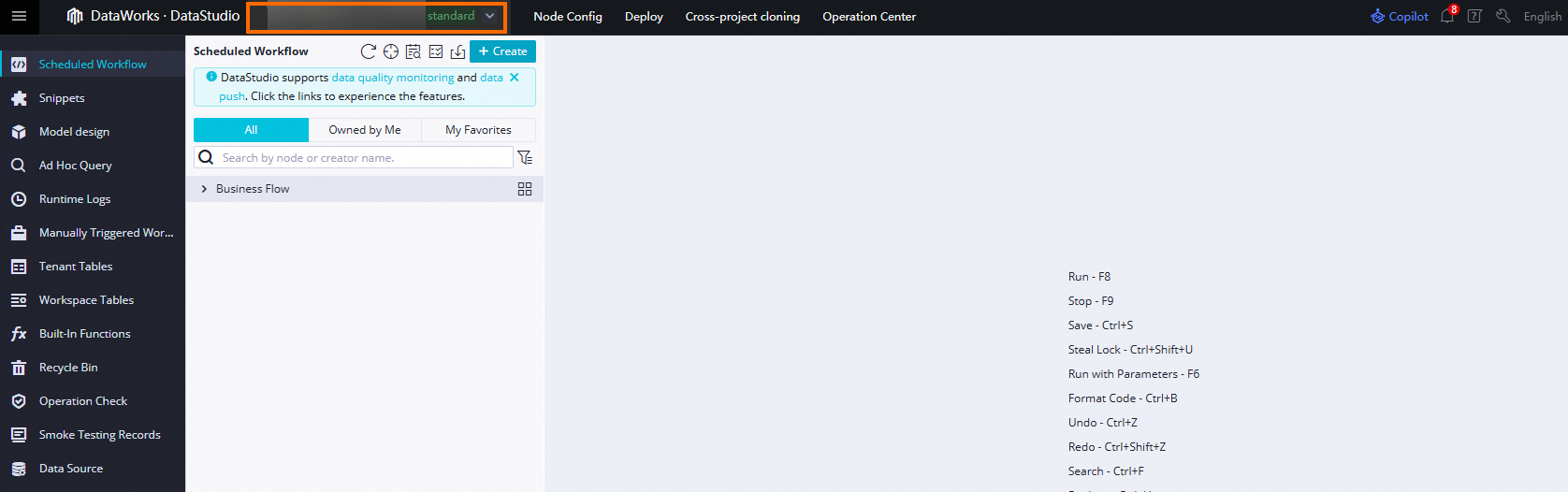Open Workspace Tables in sidebar
This screenshot has width=1568, height=492.
point(93,300)
